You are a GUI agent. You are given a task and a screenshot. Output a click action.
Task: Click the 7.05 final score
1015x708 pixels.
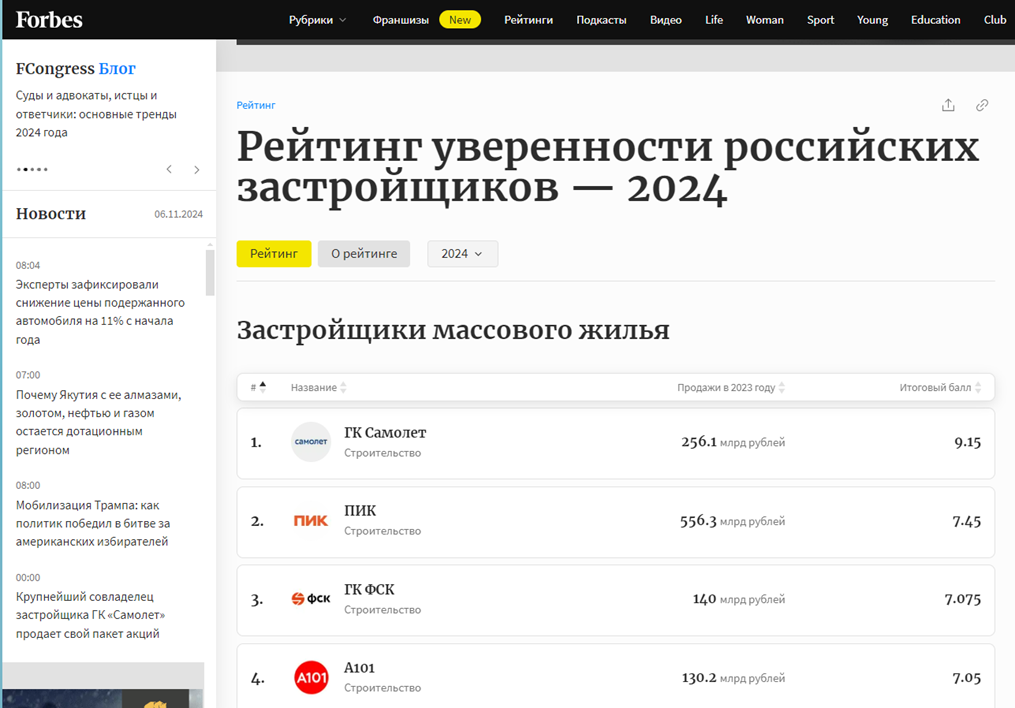pyautogui.click(x=966, y=678)
